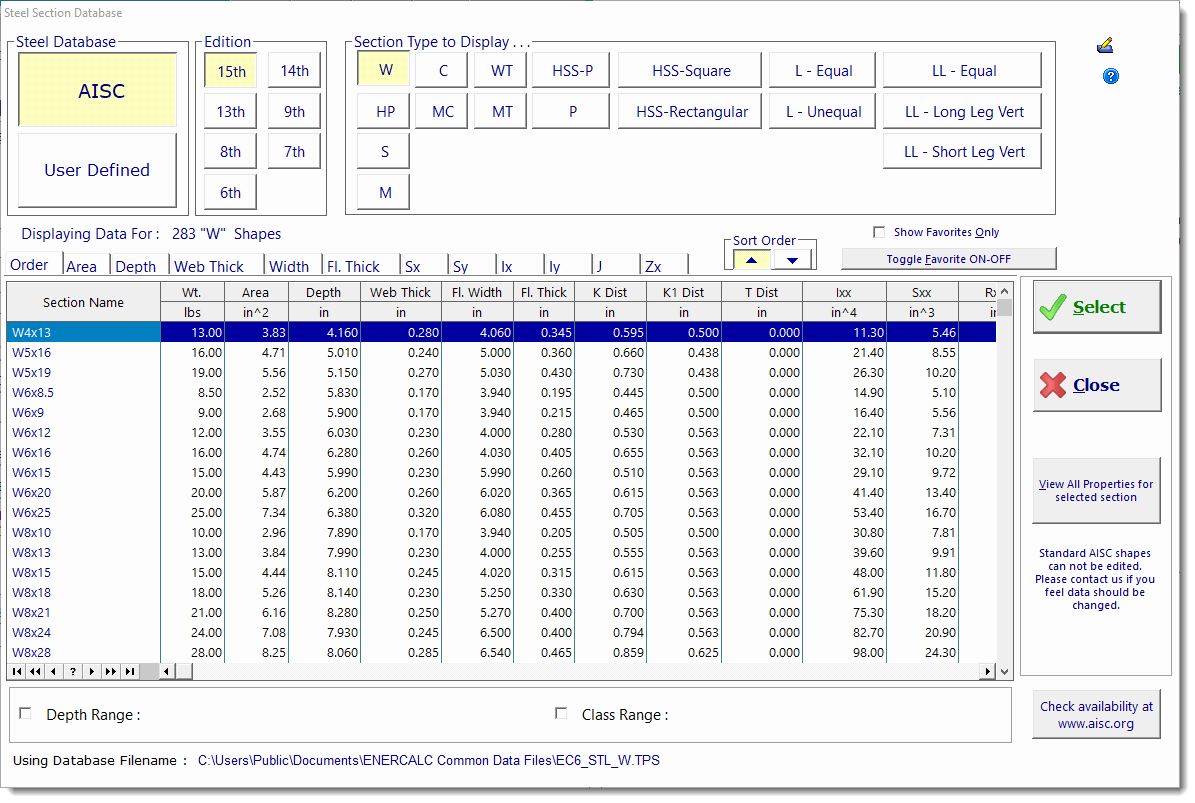Enable Show Favorites Only checkbox
Screen dimensions: 1195x803
879,232
